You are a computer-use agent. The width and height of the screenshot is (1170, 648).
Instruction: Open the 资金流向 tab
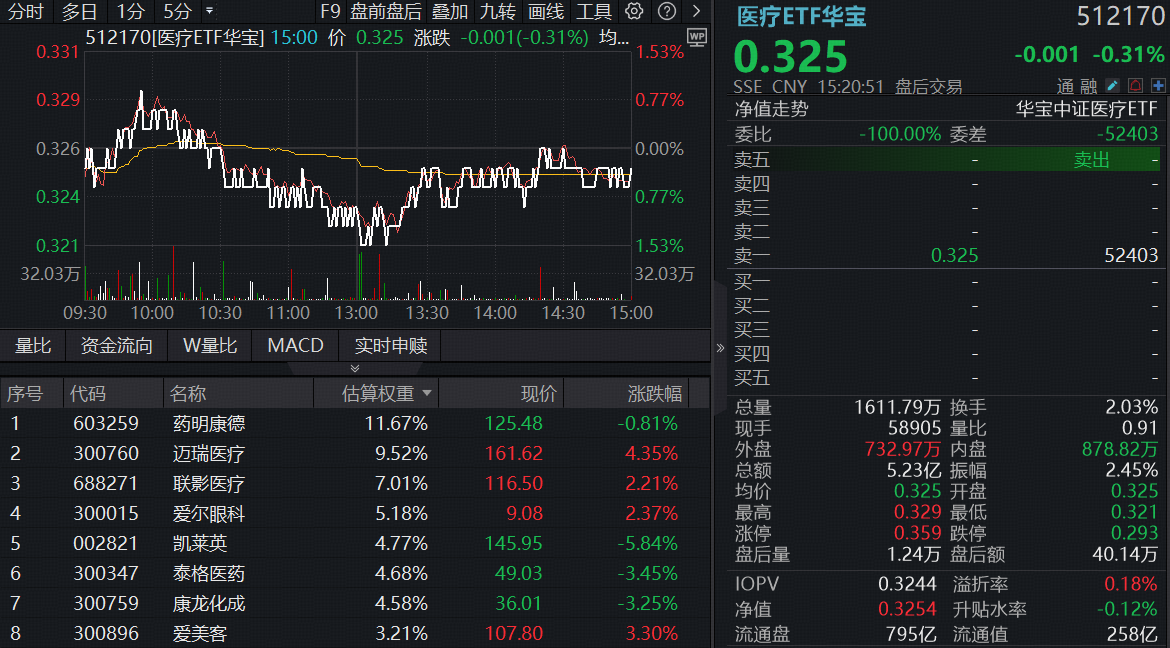[116, 346]
